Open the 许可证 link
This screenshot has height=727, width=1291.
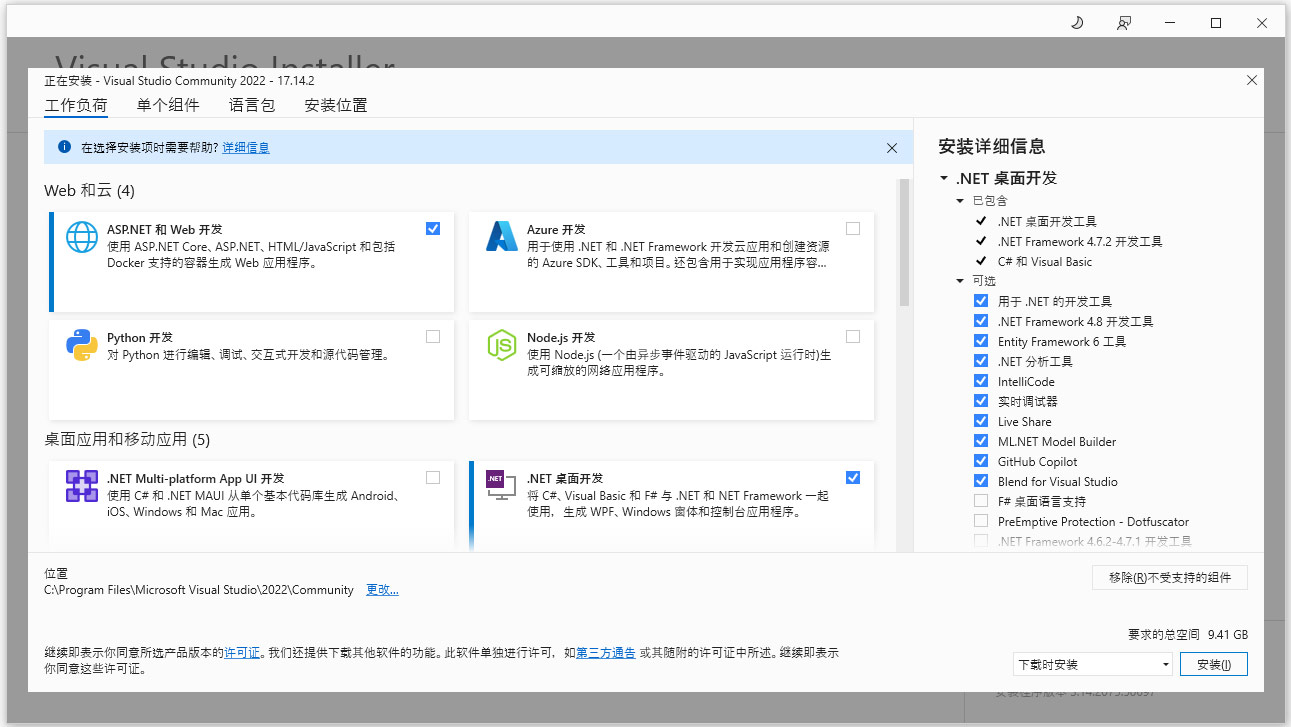[x=242, y=653]
